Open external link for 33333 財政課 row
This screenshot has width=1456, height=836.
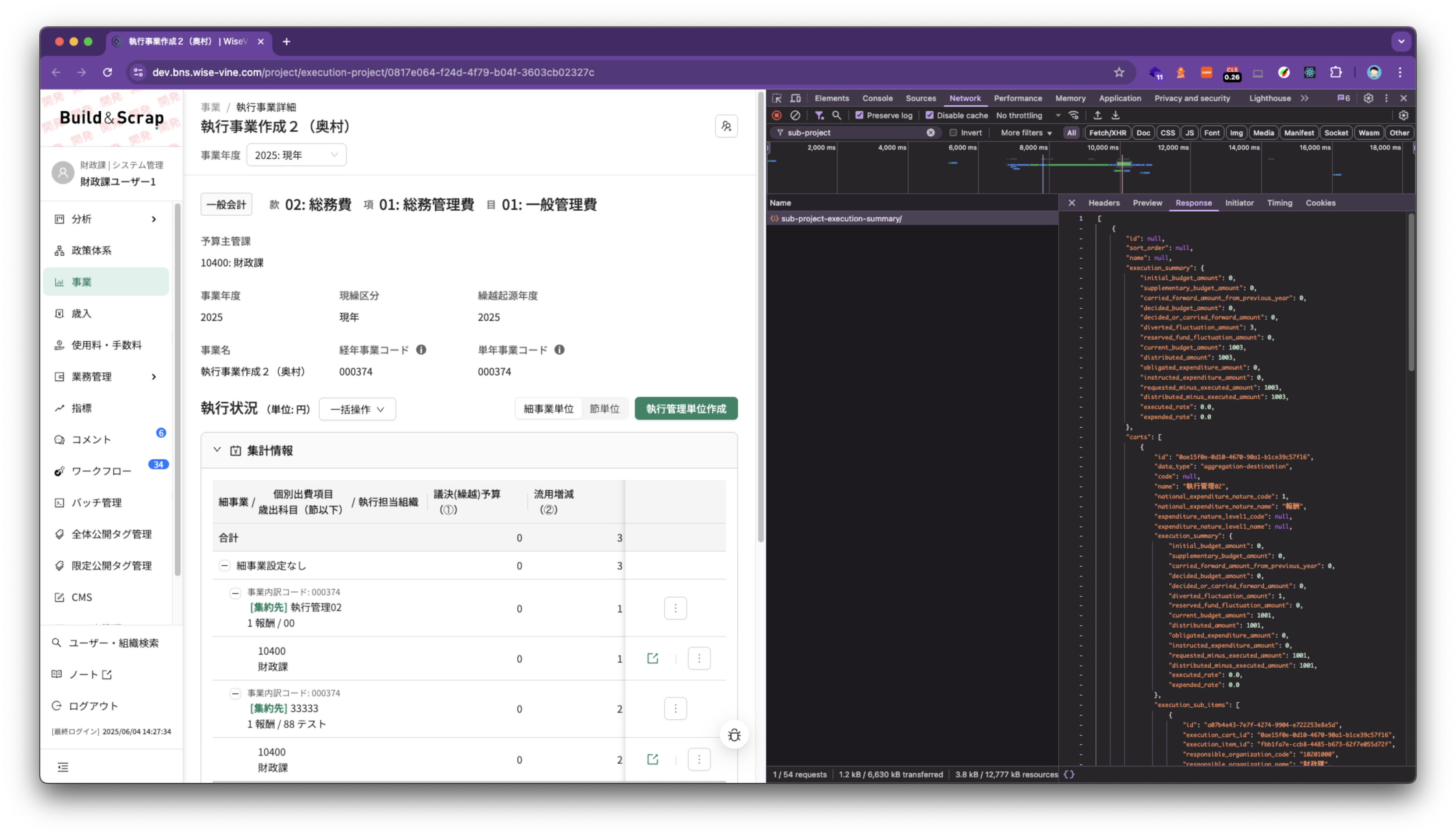pyautogui.click(x=653, y=760)
